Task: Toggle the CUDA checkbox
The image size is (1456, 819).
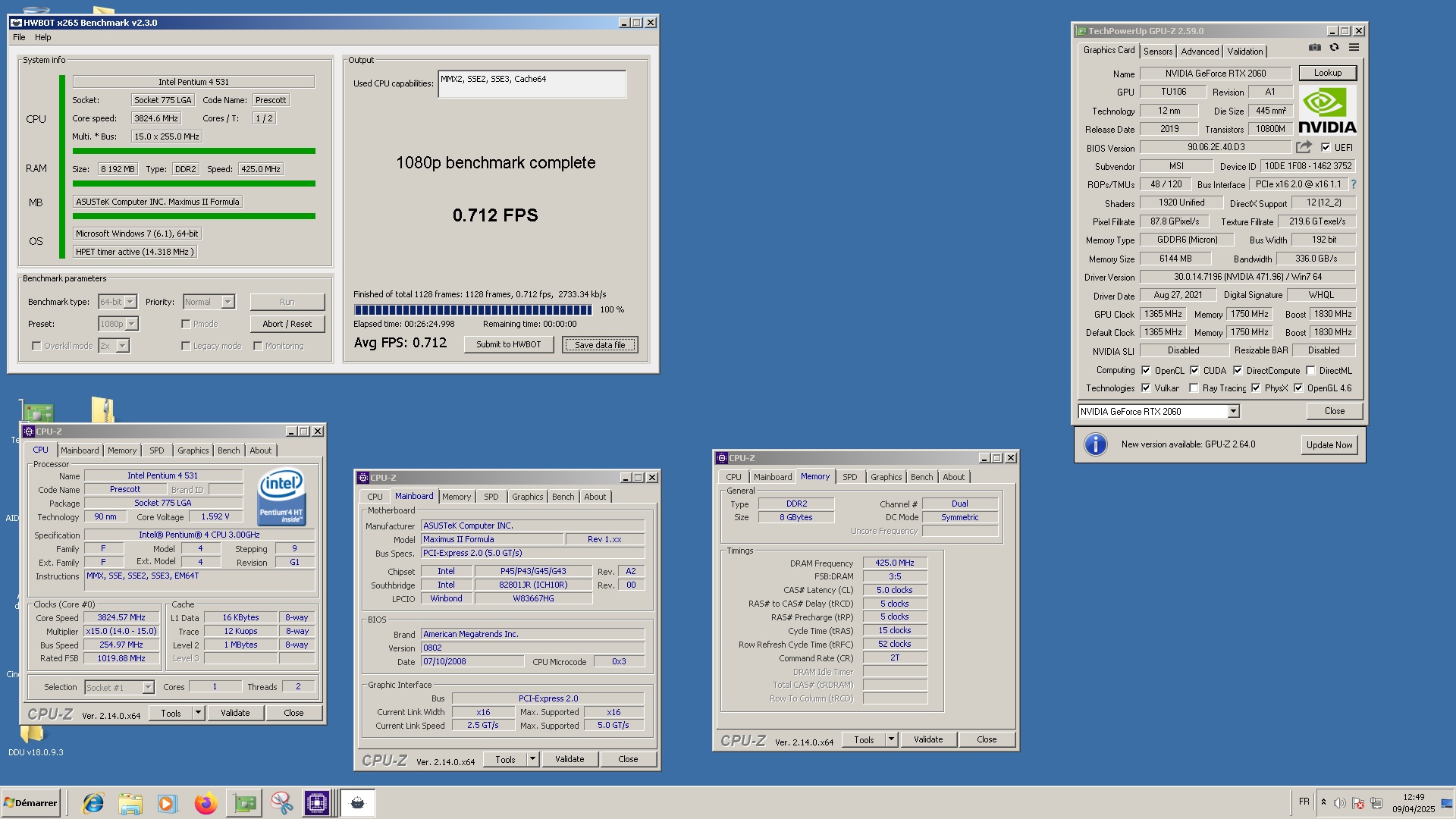Action: point(1194,371)
